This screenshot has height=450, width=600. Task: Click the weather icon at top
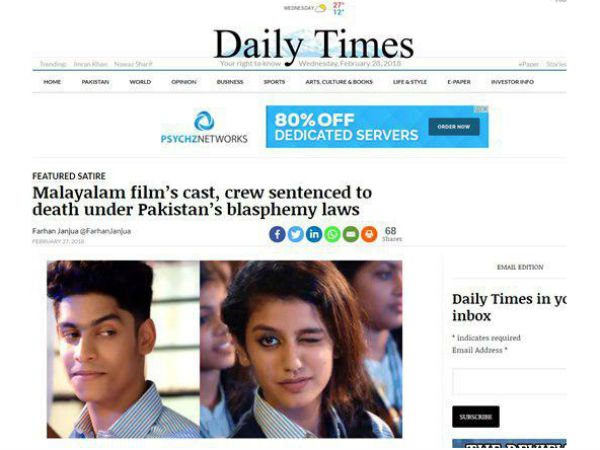tap(321, 8)
